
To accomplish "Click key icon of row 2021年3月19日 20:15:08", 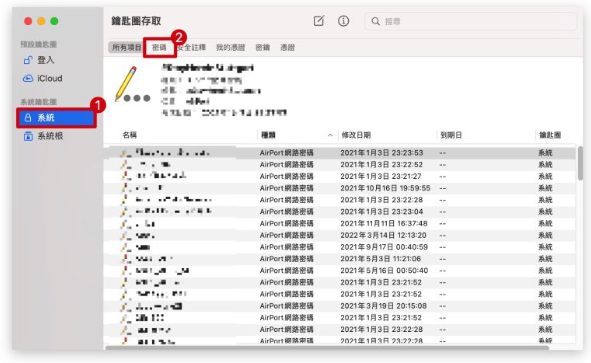I will (x=126, y=306).
